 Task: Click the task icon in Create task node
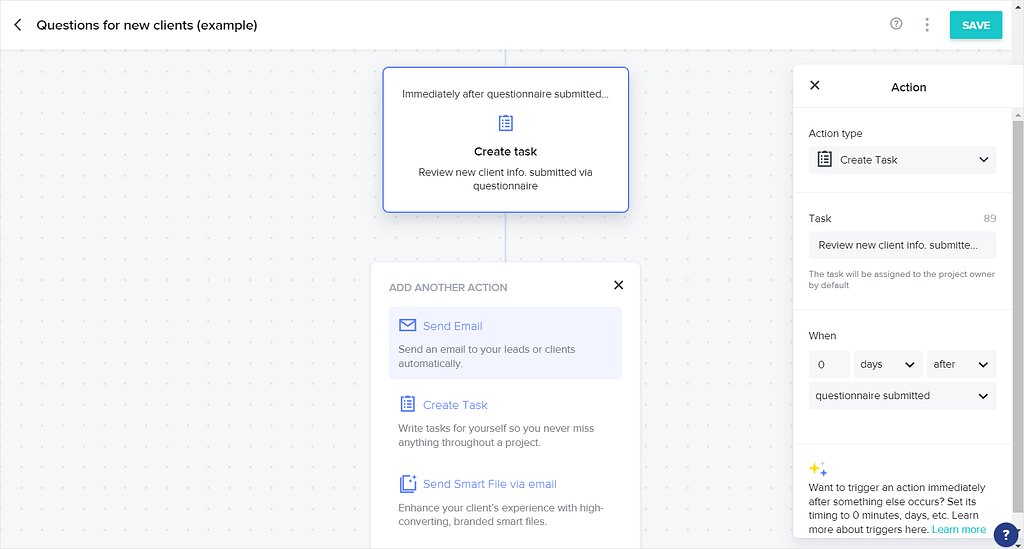[505, 123]
